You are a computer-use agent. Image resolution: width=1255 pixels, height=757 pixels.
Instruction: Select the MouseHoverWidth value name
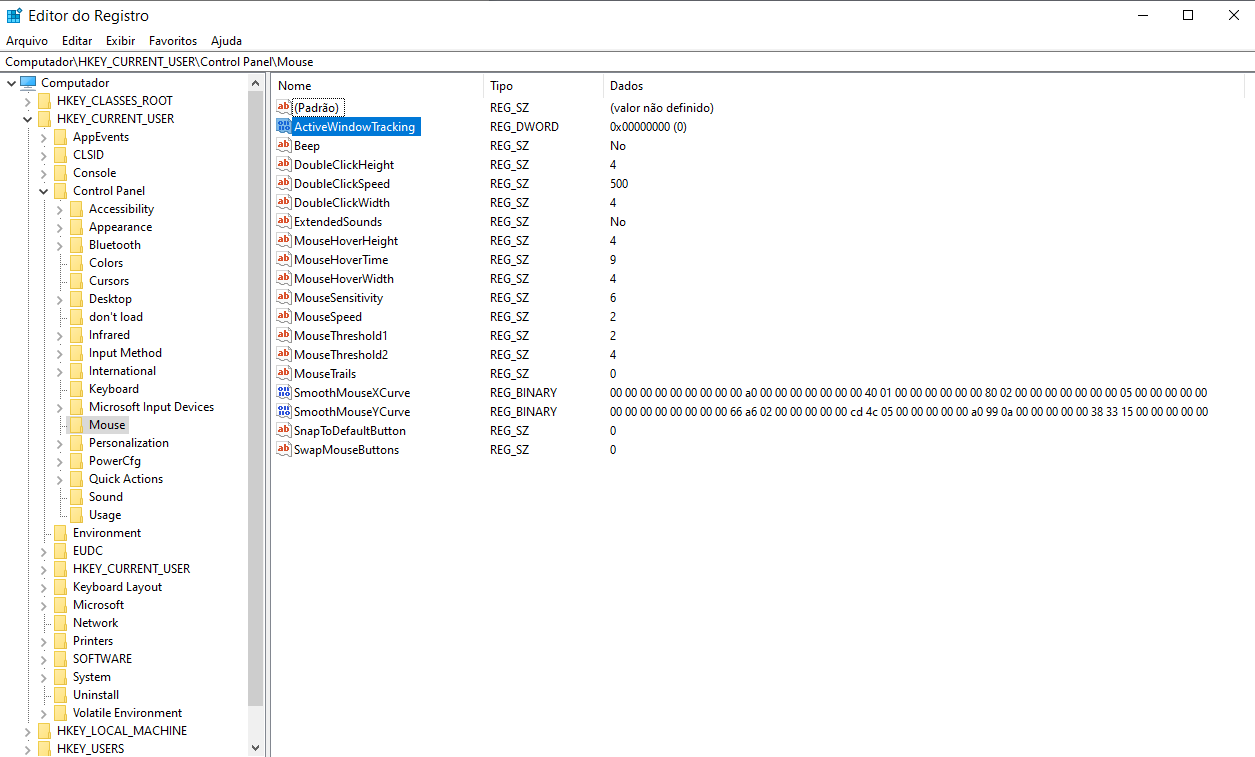344,279
